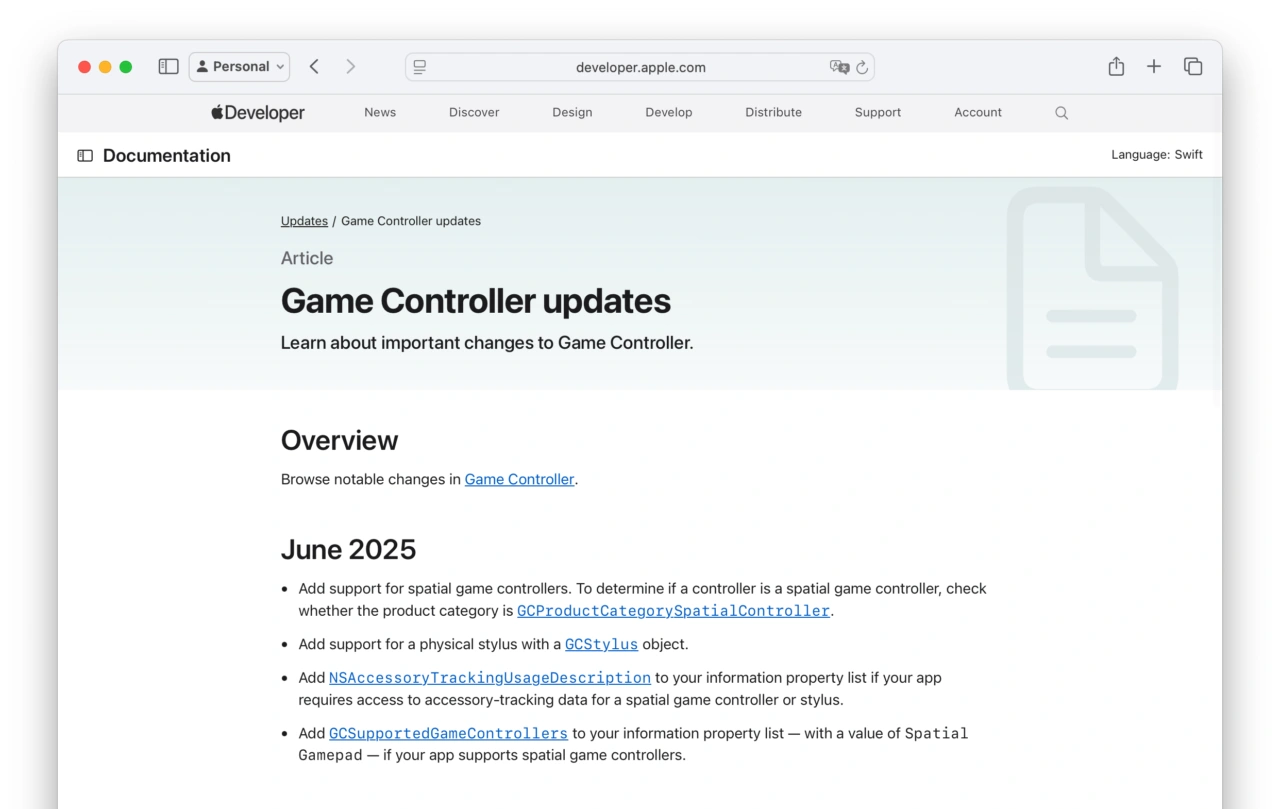1280x809 pixels.
Task: Click the translate icon in address bar
Action: click(x=839, y=68)
